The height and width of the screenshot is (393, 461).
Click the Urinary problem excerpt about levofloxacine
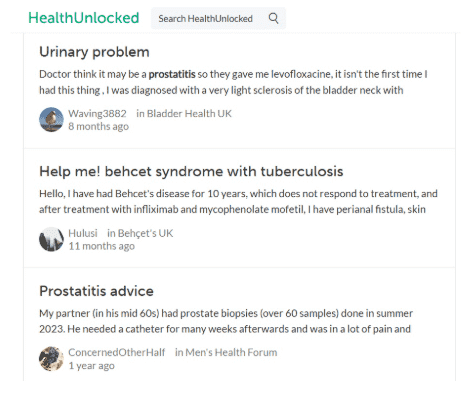pyautogui.click(x=233, y=82)
